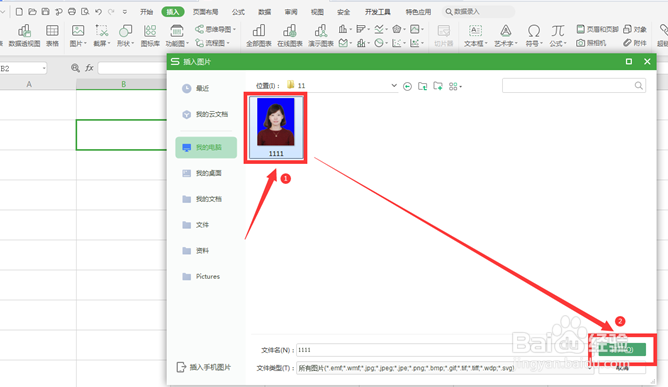668x387 pixels.
Task: Click the 数据录入 search box in ribbon
Action: (478, 12)
